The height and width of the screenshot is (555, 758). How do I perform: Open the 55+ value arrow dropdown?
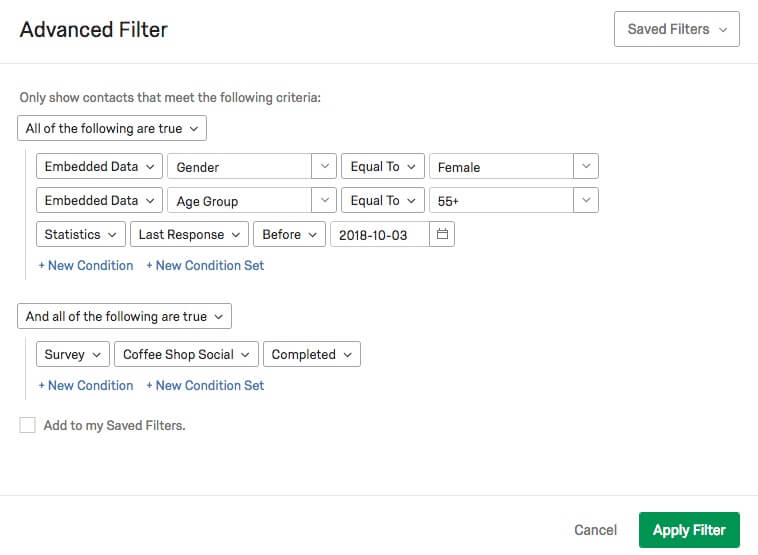click(x=586, y=200)
